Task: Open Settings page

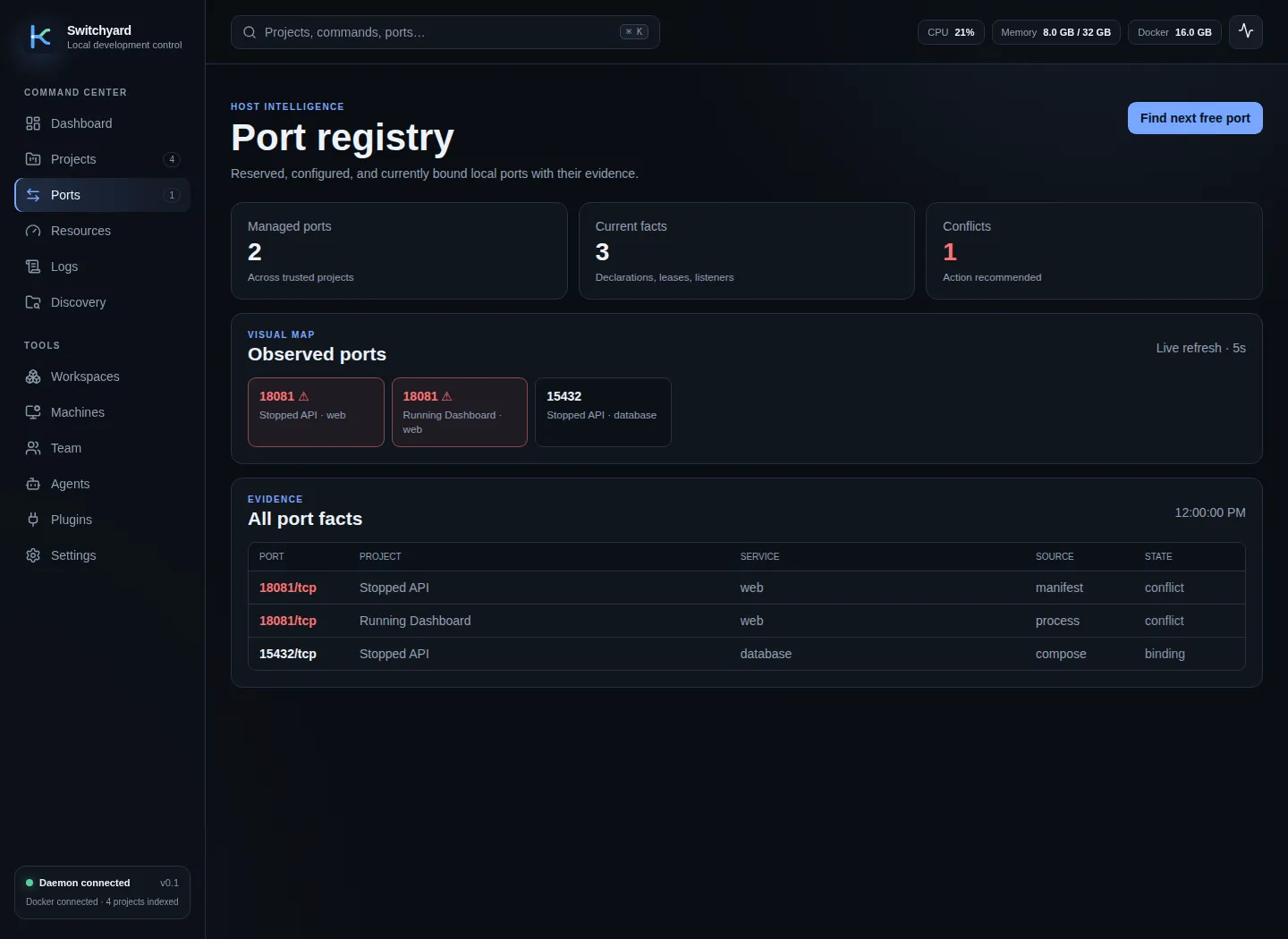Action: coord(103,555)
